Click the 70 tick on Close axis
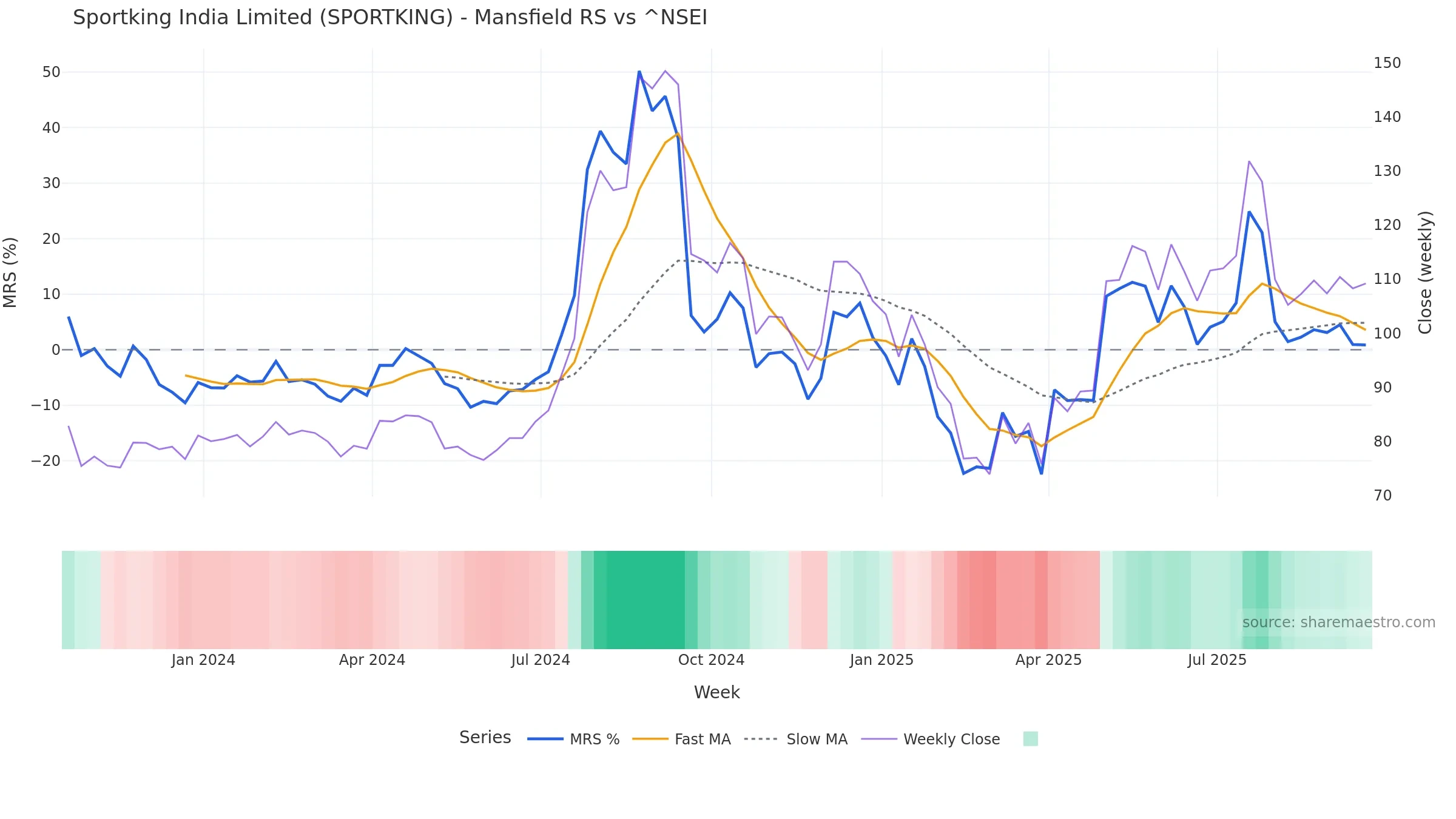This screenshot has width=1456, height=819. pos(1383,496)
